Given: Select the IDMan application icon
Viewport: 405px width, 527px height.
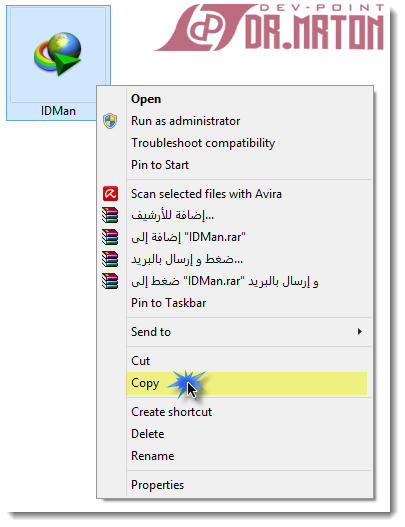Looking at the screenshot, I should (58, 53).
